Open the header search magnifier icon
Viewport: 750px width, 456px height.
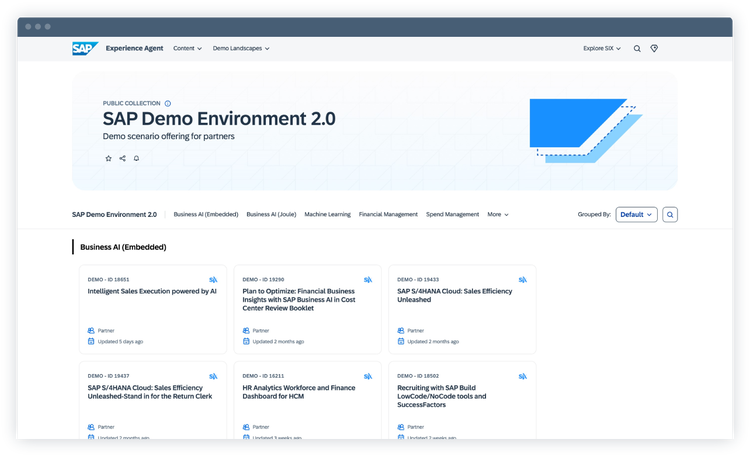pos(637,48)
